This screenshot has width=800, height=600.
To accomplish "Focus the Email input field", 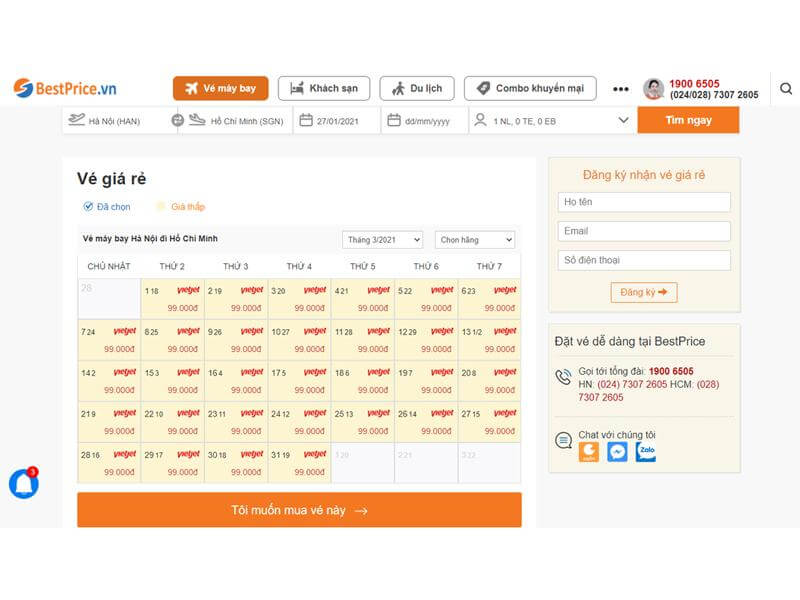I will [644, 231].
